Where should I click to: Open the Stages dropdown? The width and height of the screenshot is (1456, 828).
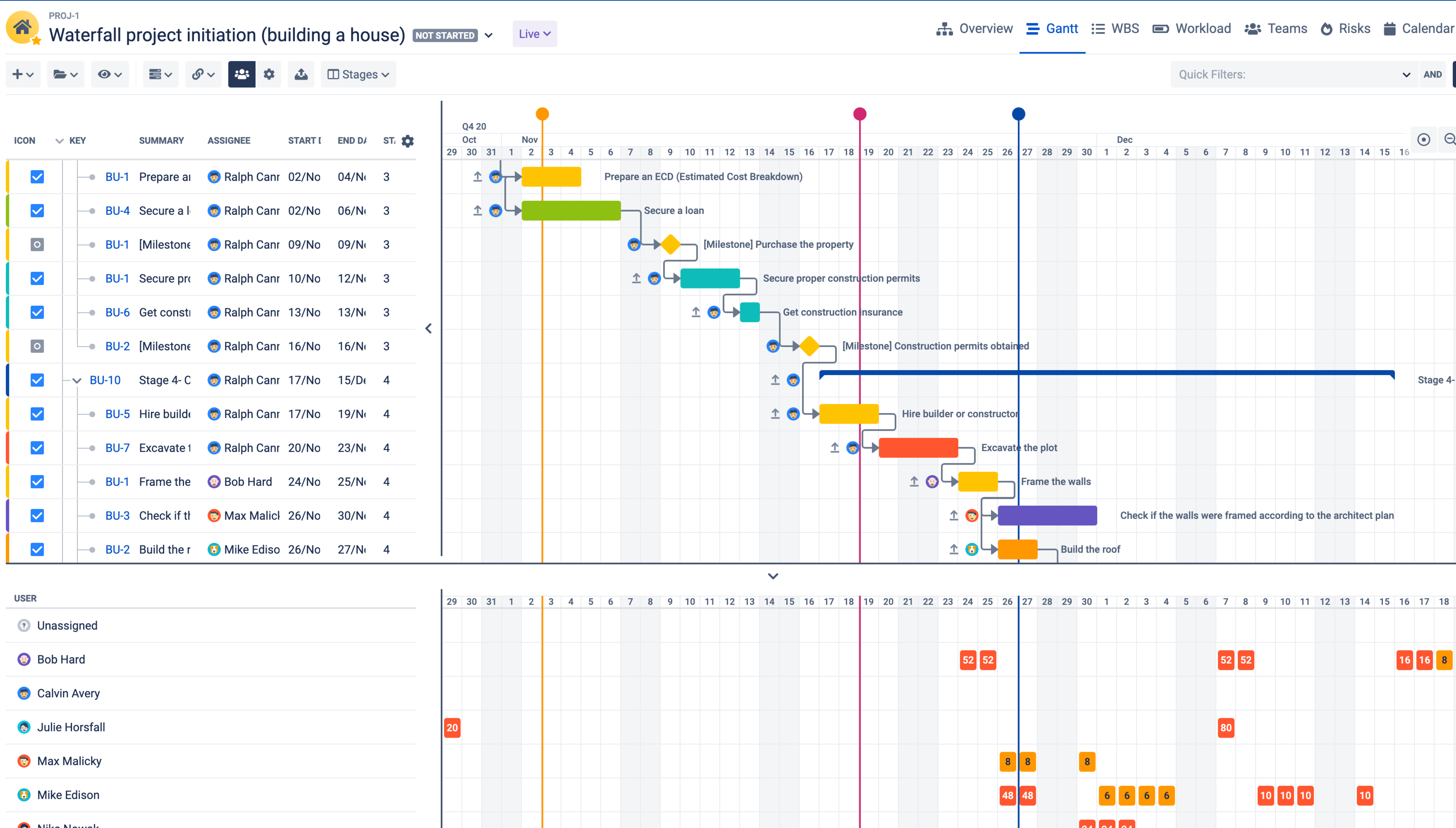pyautogui.click(x=358, y=74)
